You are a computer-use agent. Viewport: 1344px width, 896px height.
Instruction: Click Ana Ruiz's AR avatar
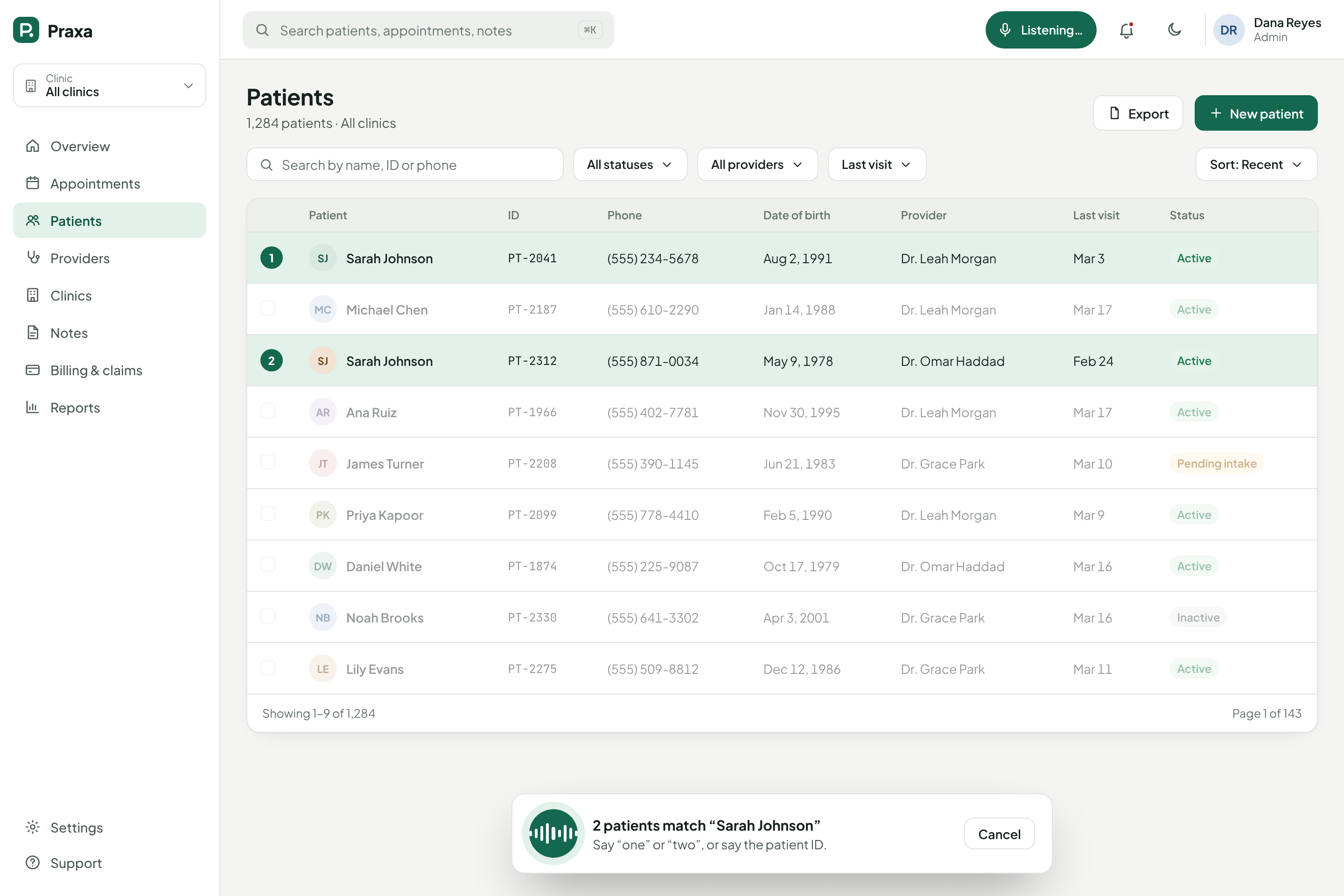323,413
